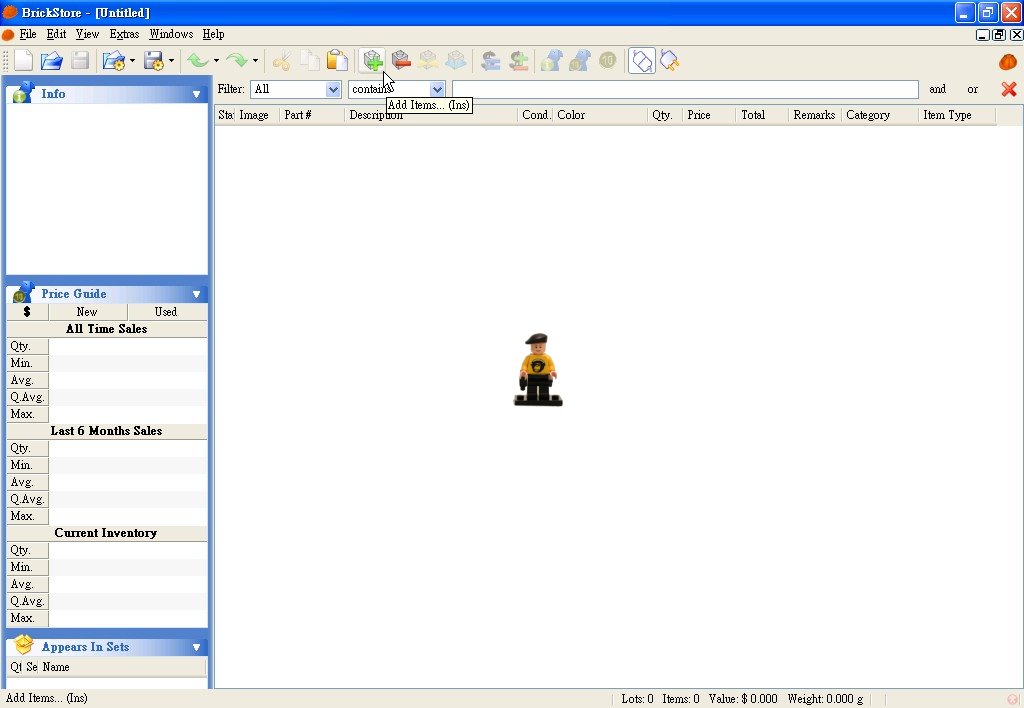Sort by the Price column header
Screen dimensions: 1024x708
[709, 115]
